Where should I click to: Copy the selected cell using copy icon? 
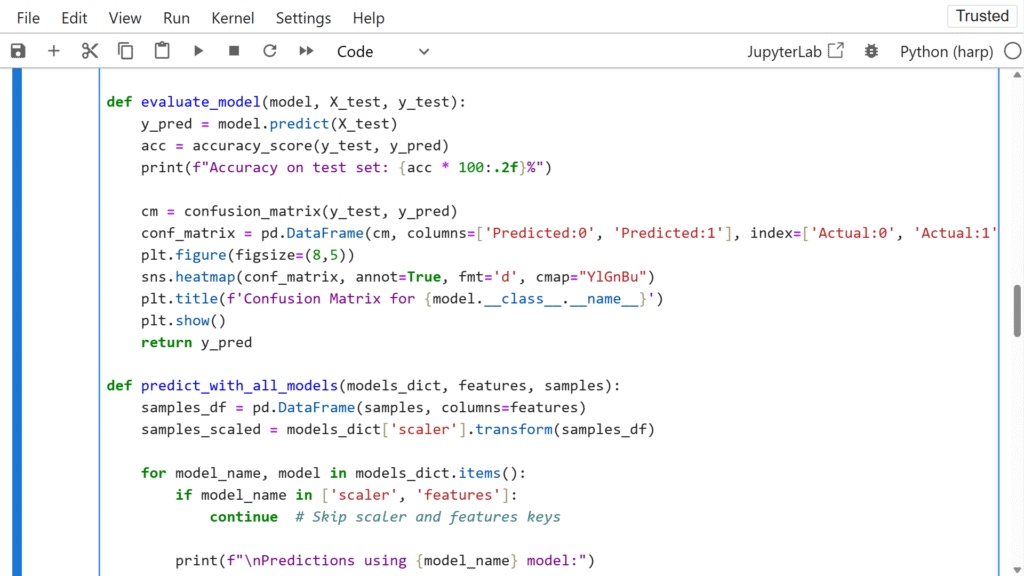click(125, 50)
